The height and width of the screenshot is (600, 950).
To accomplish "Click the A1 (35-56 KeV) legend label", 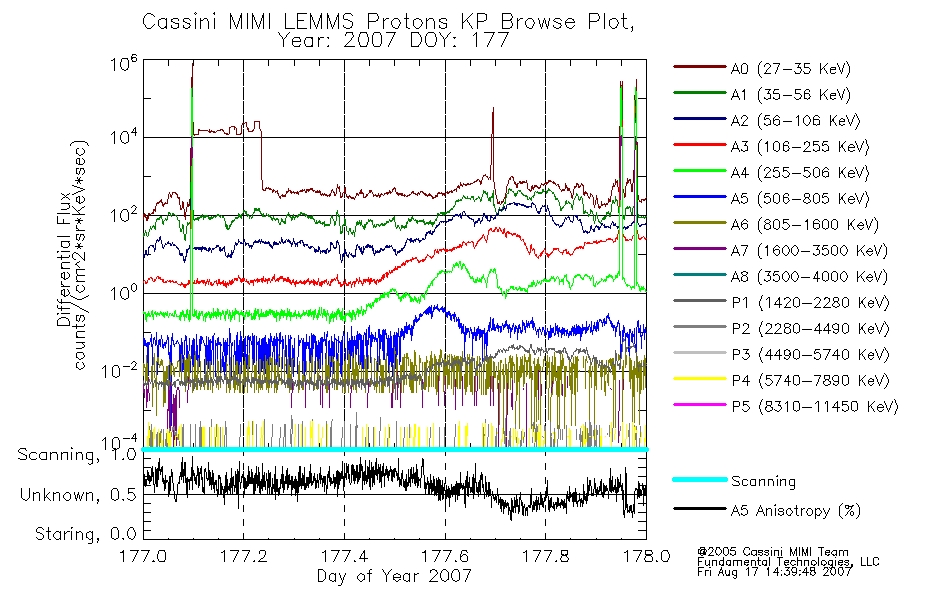I will [791, 95].
